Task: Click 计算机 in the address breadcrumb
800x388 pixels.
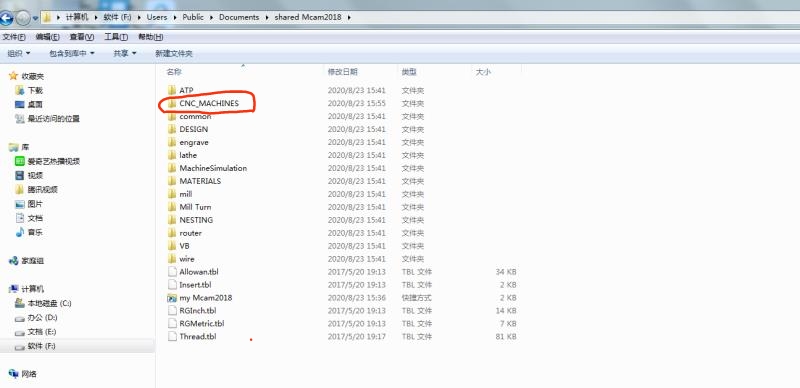Action: click(x=77, y=17)
